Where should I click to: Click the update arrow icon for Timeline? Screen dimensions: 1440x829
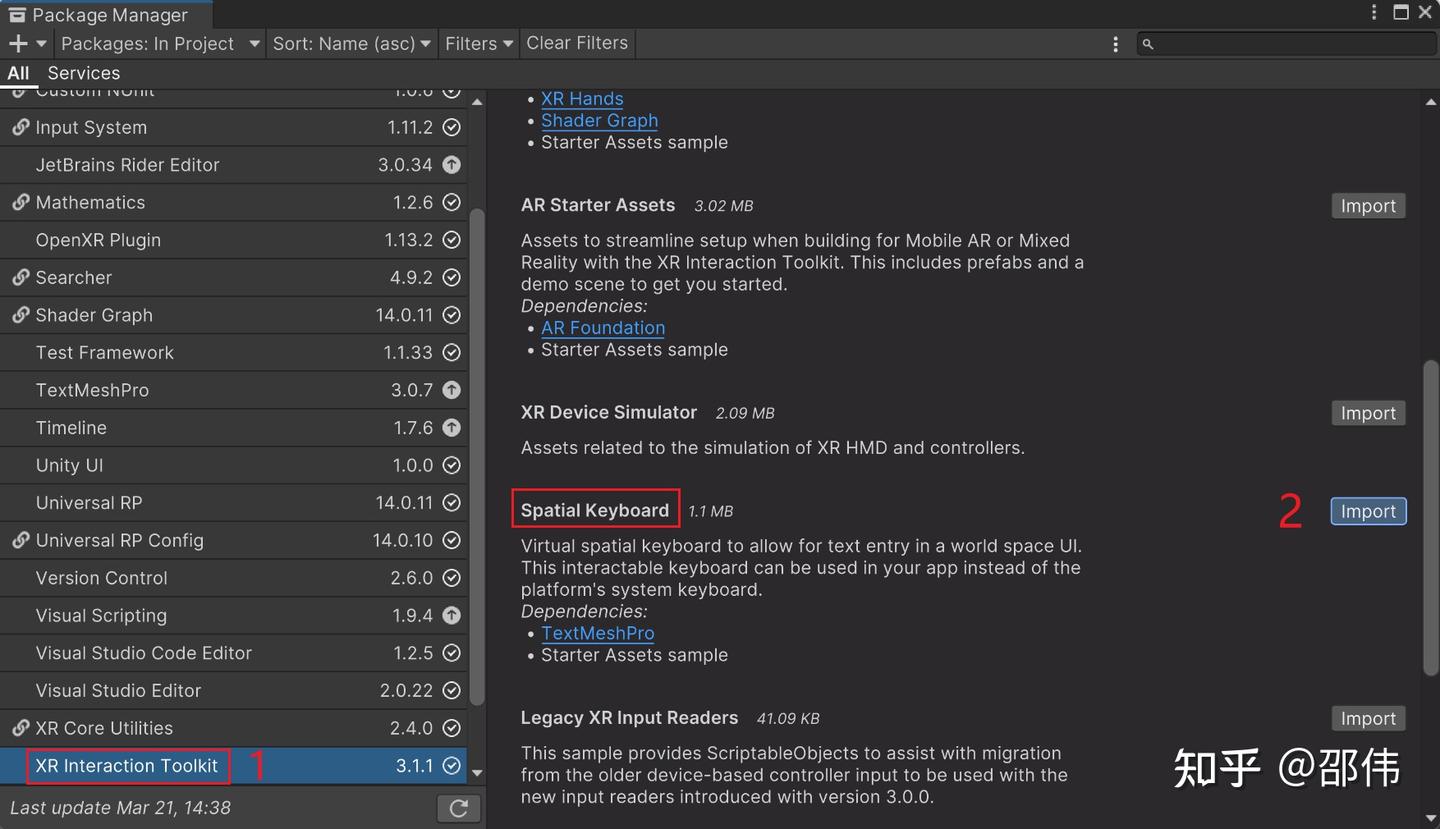point(452,428)
